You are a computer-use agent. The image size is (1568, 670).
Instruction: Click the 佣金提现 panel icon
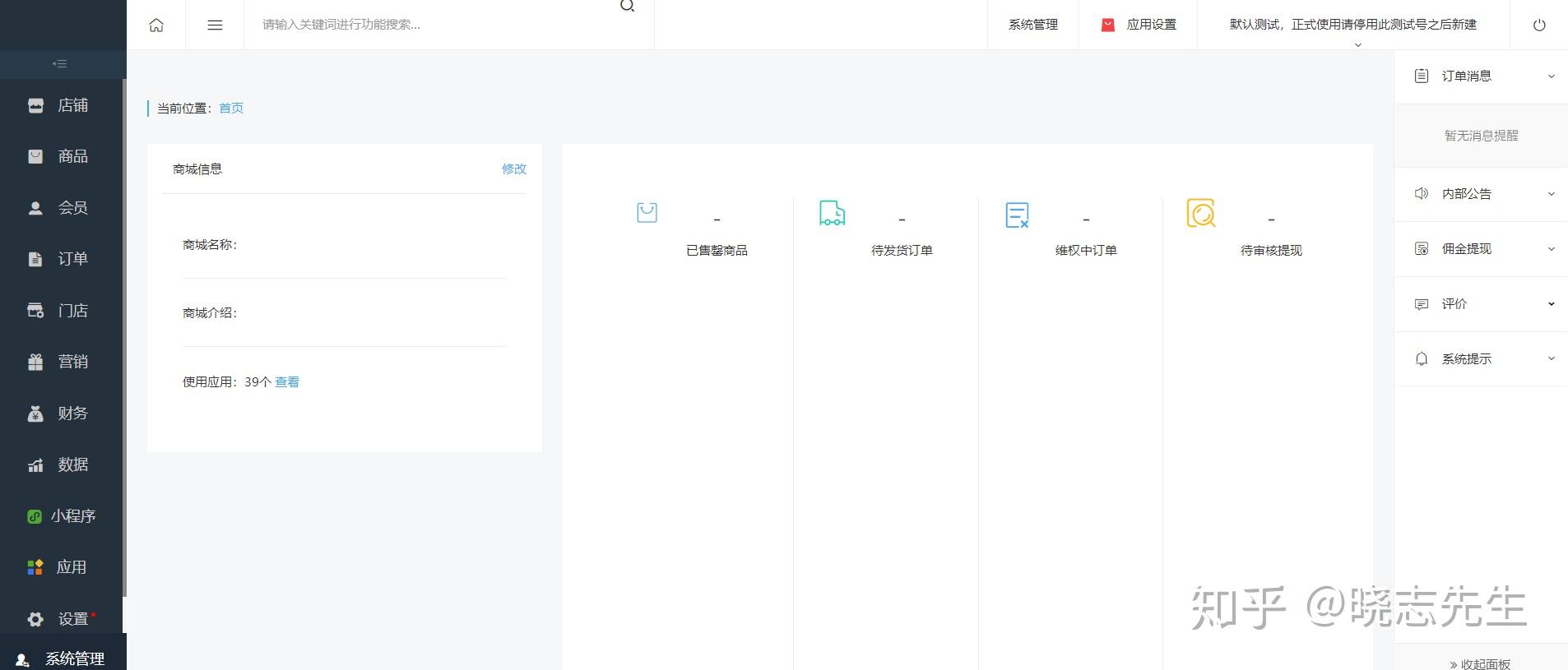pyautogui.click(x=1422, y=248)
